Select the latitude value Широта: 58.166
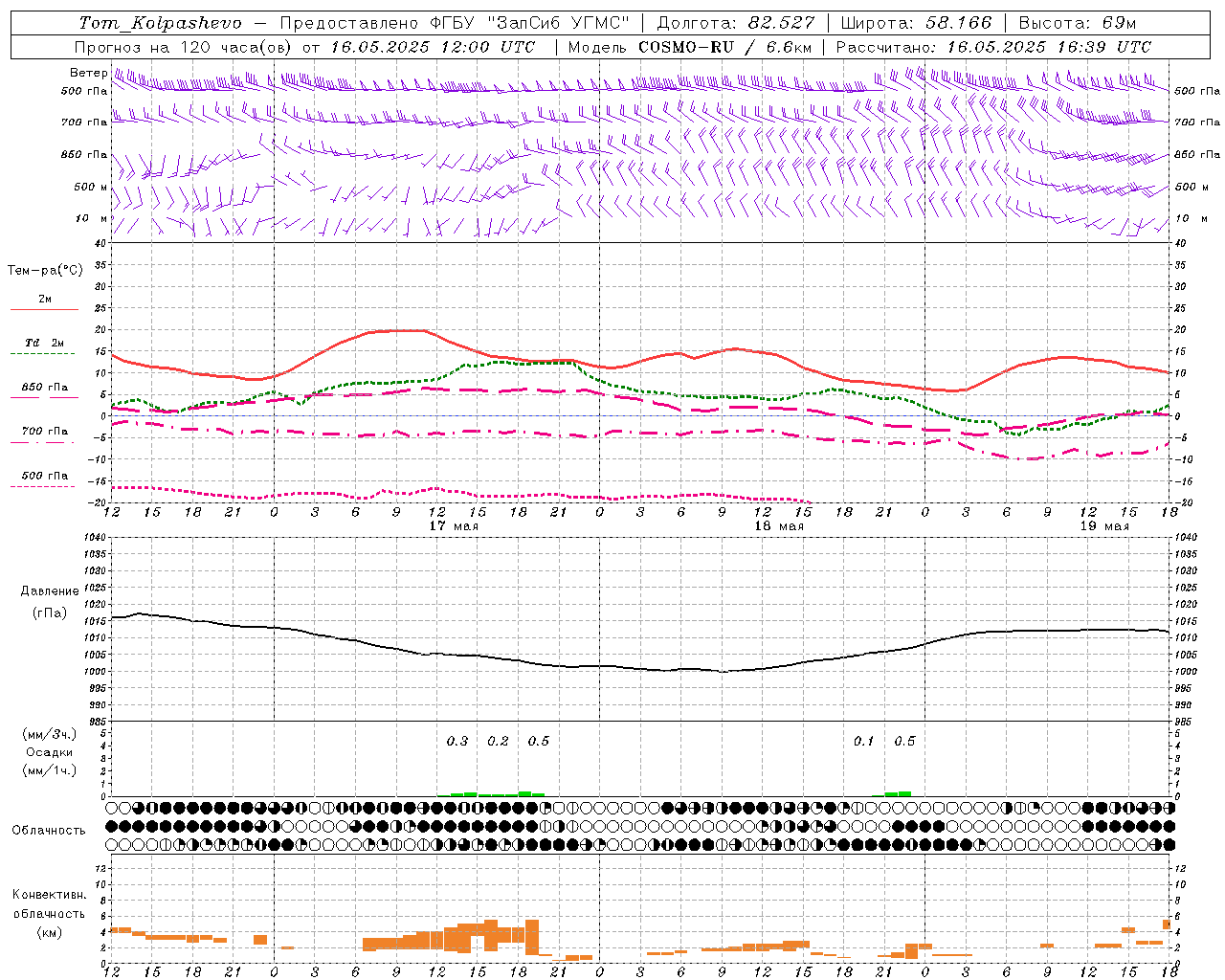Image resolution: width=1225 pixels, height=980 pixels. 917,23
